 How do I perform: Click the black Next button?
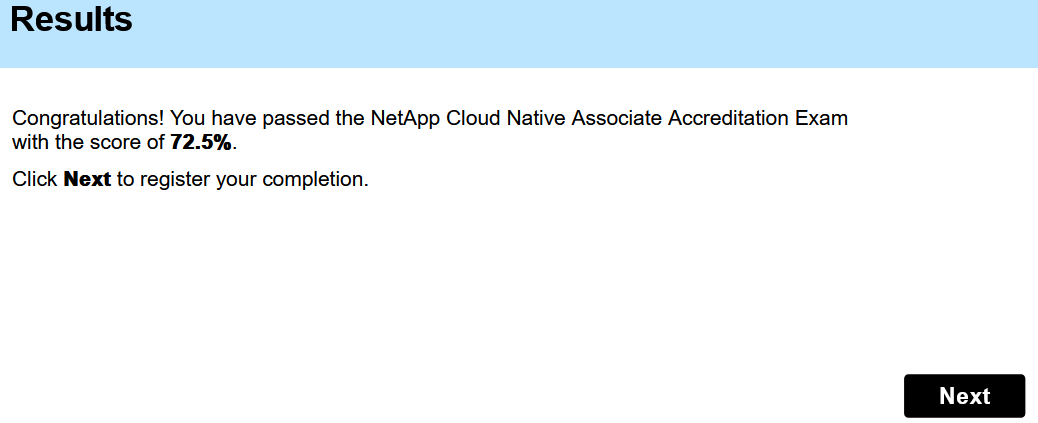point(964,396)
